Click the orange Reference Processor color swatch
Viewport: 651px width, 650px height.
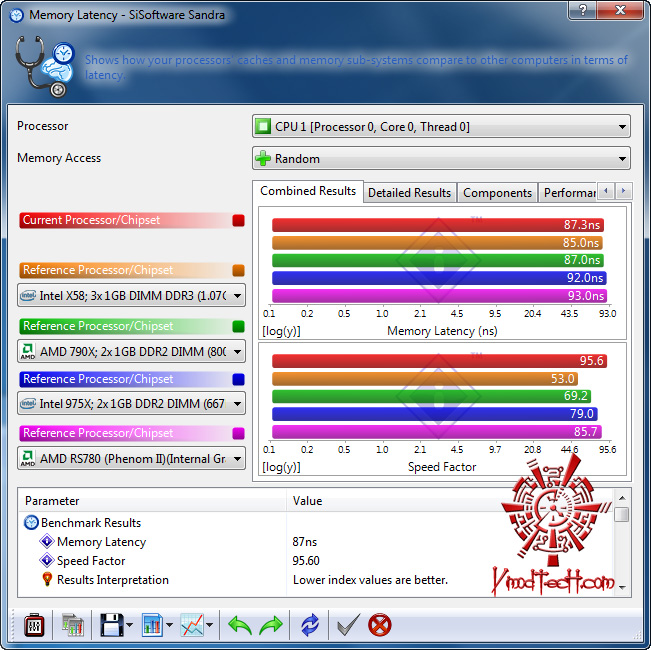pyautogui.click(x=238, y=270)
